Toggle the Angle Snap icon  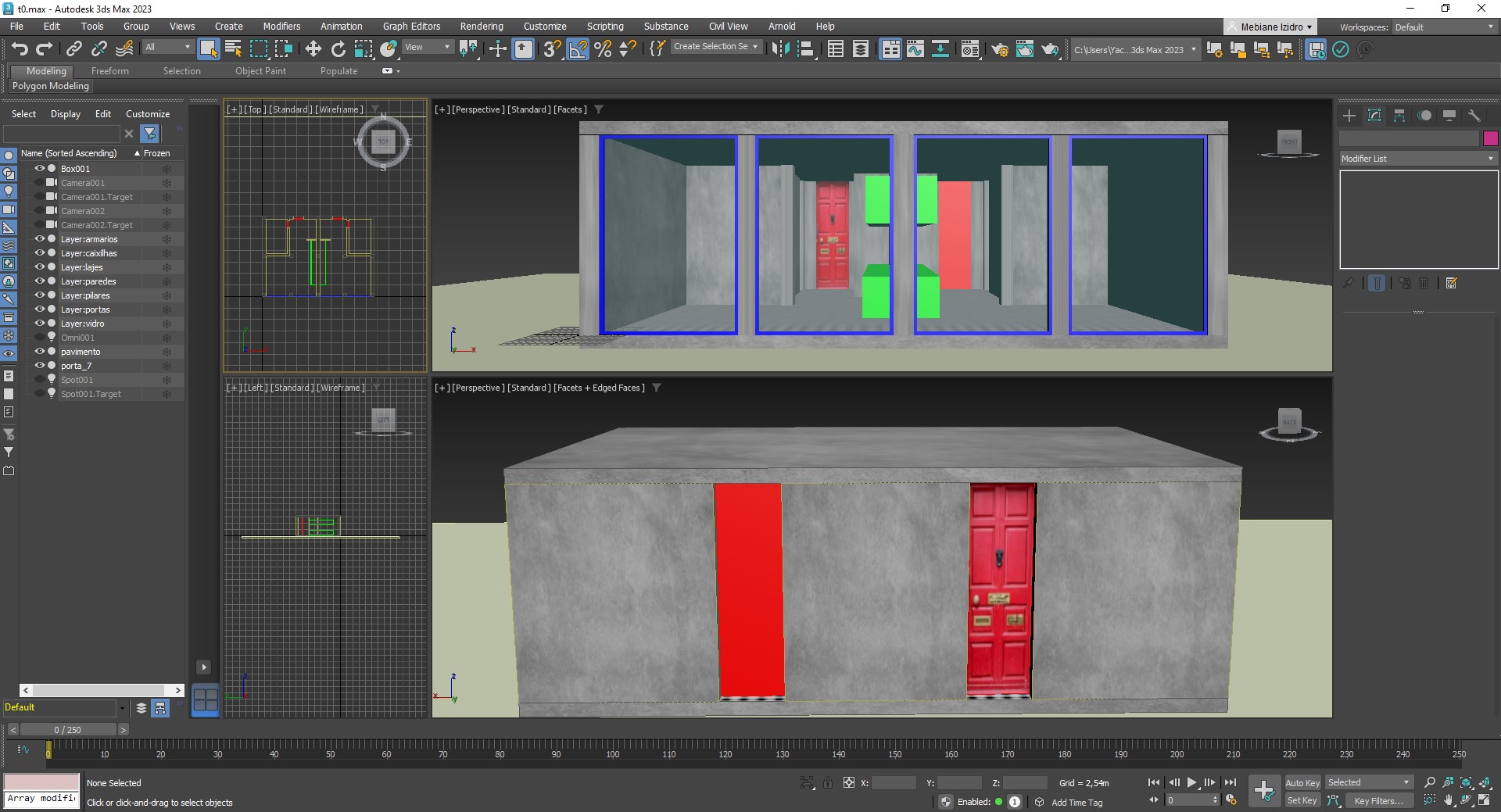[578, 49]
